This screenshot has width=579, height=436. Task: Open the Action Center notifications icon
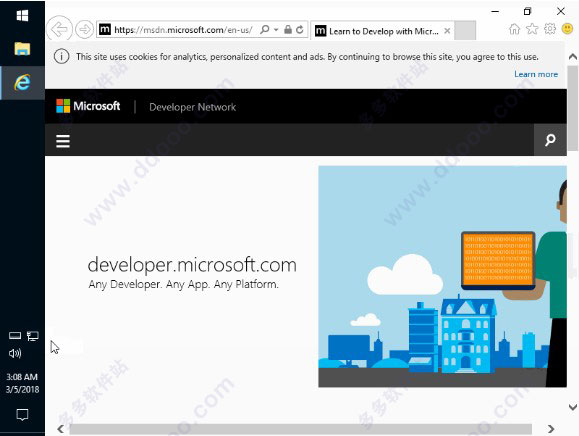(22, 415)
